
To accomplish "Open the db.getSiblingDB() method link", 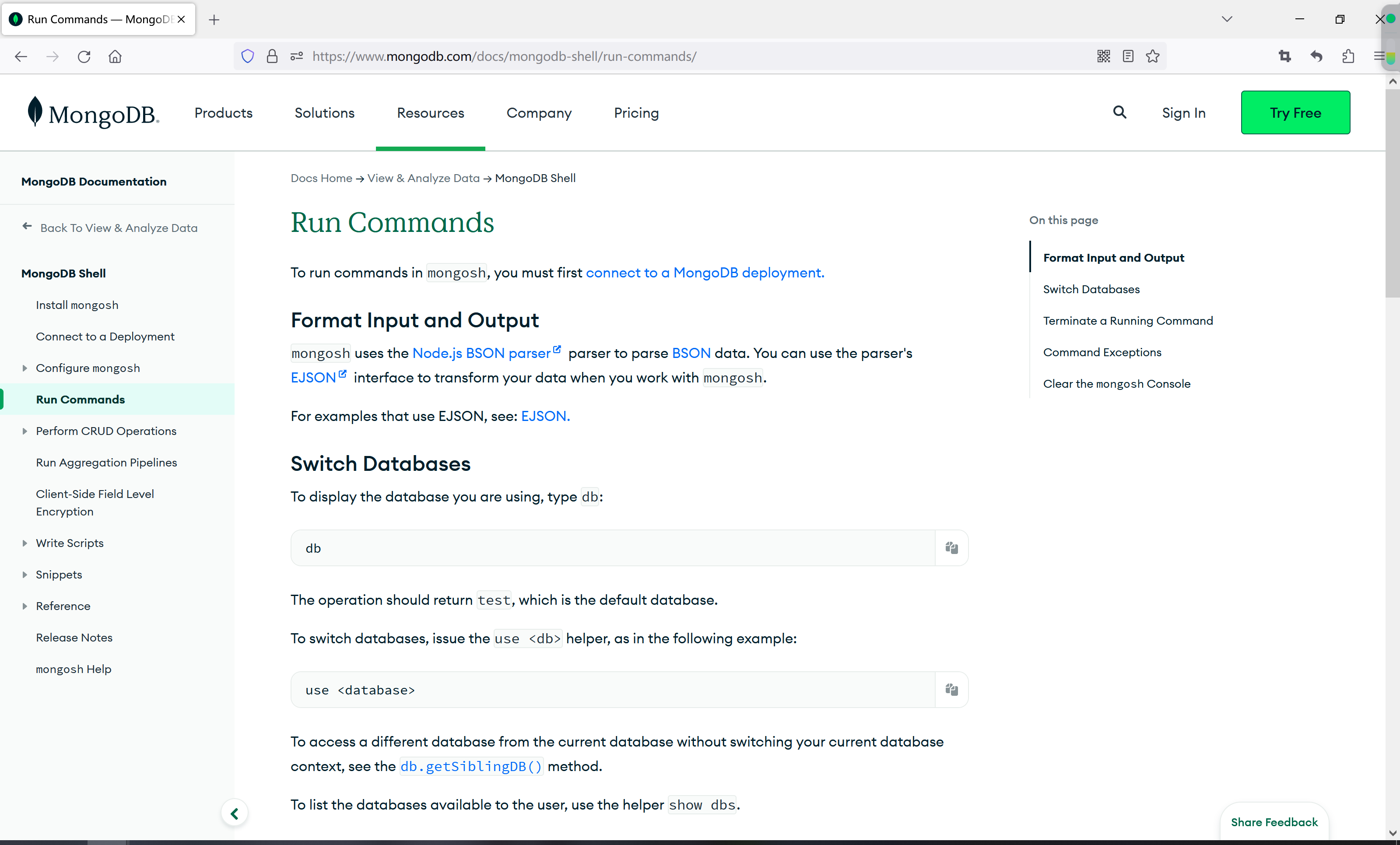I will (x=472, y=767).
